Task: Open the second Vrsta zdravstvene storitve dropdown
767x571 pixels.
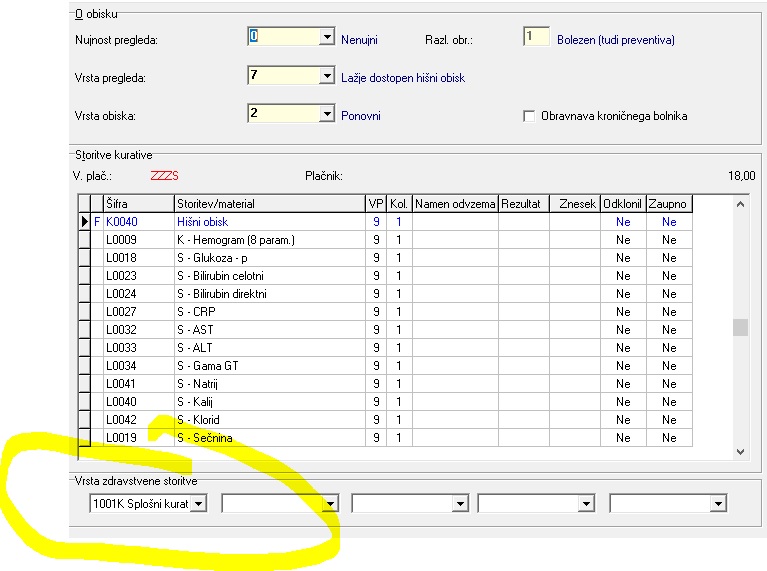Action: 330,503
